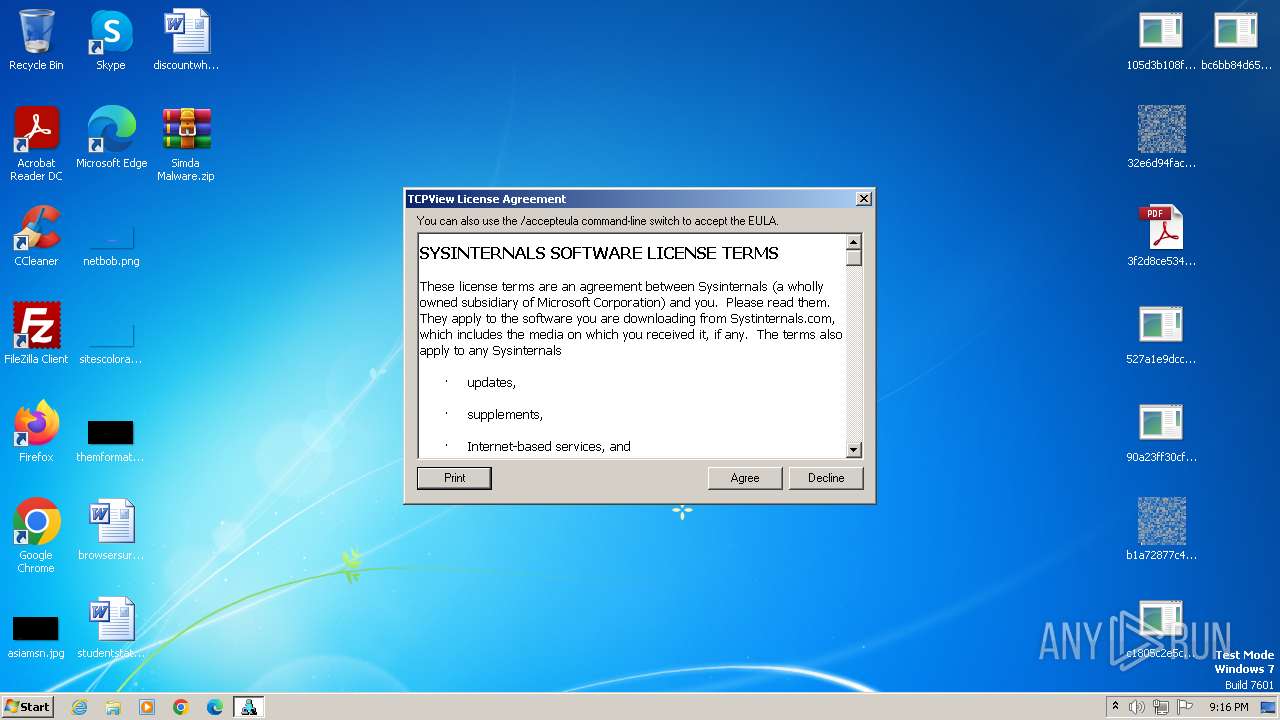Select the Acrobat Reader DC shortcut
This screenshot has height=720, width=1280.
pos(36,144)
